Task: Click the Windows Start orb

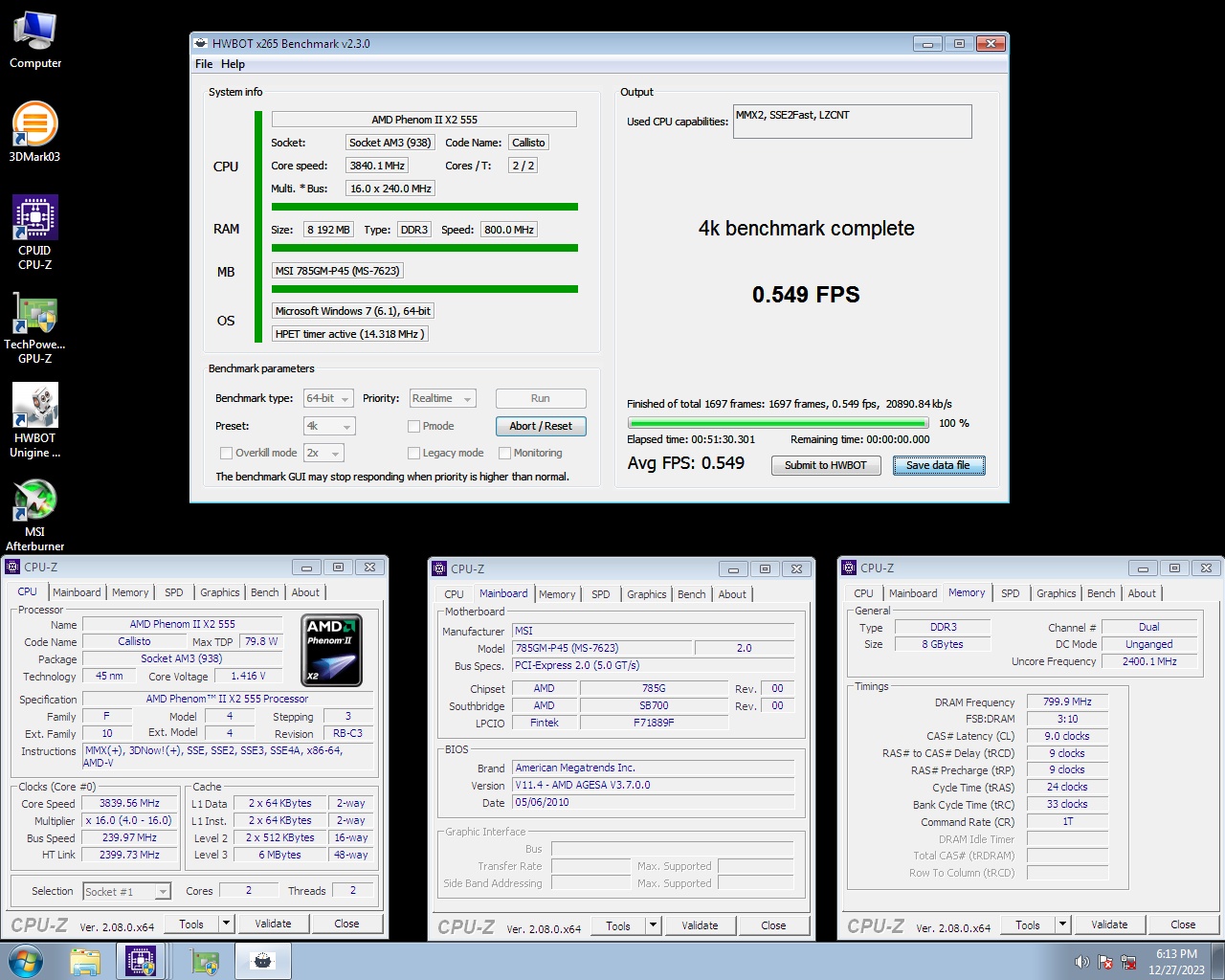Action: 26,961
